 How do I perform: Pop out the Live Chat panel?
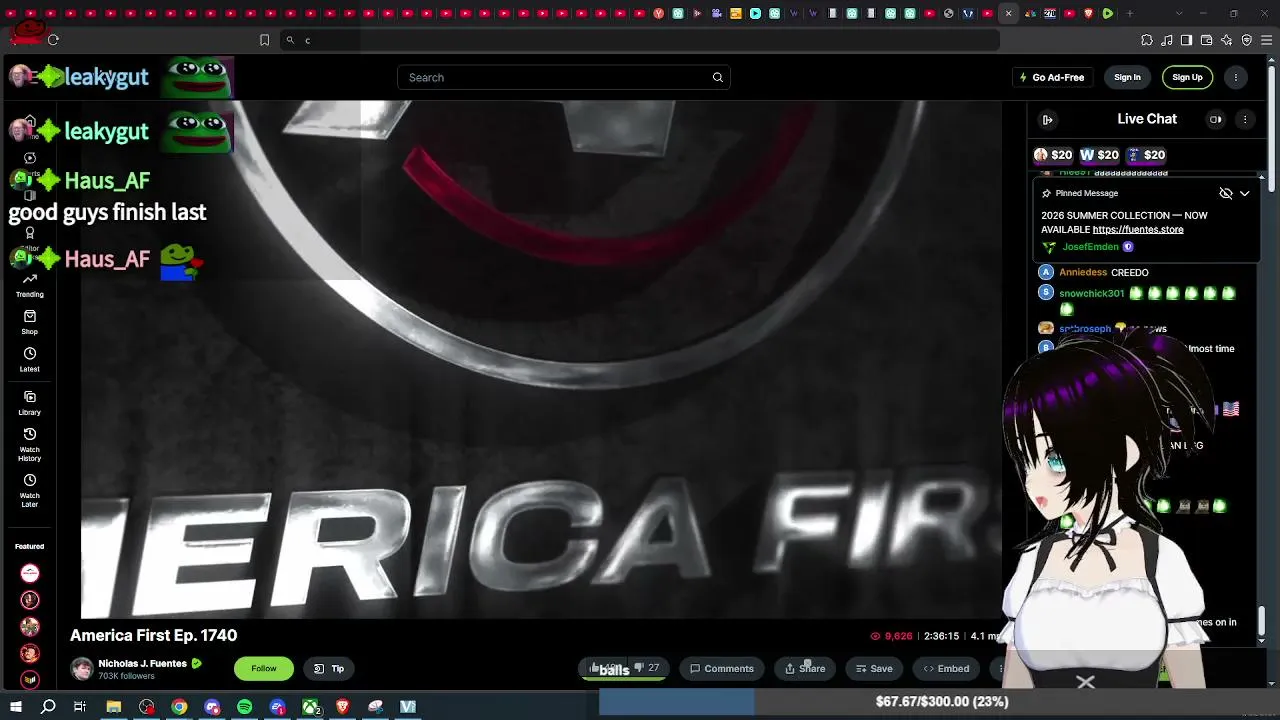point(1047,119)
